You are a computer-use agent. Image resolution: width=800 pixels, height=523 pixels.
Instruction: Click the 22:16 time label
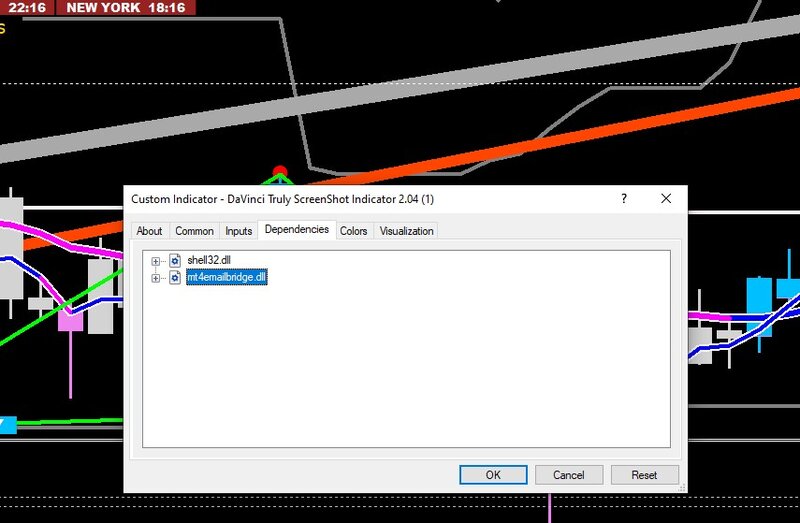[x=27, y=7]
